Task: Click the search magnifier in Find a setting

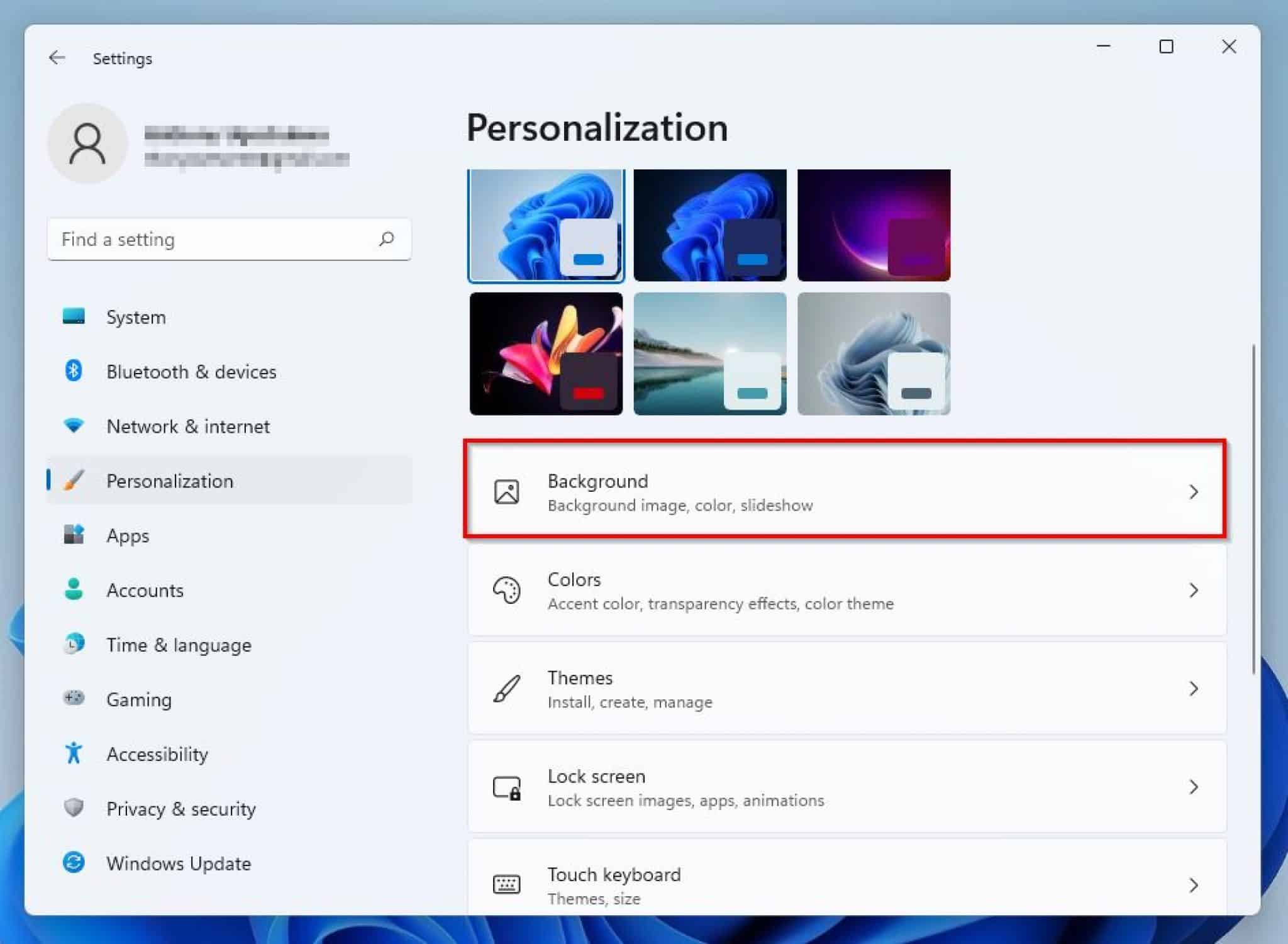Action: [x=387, y=239]
